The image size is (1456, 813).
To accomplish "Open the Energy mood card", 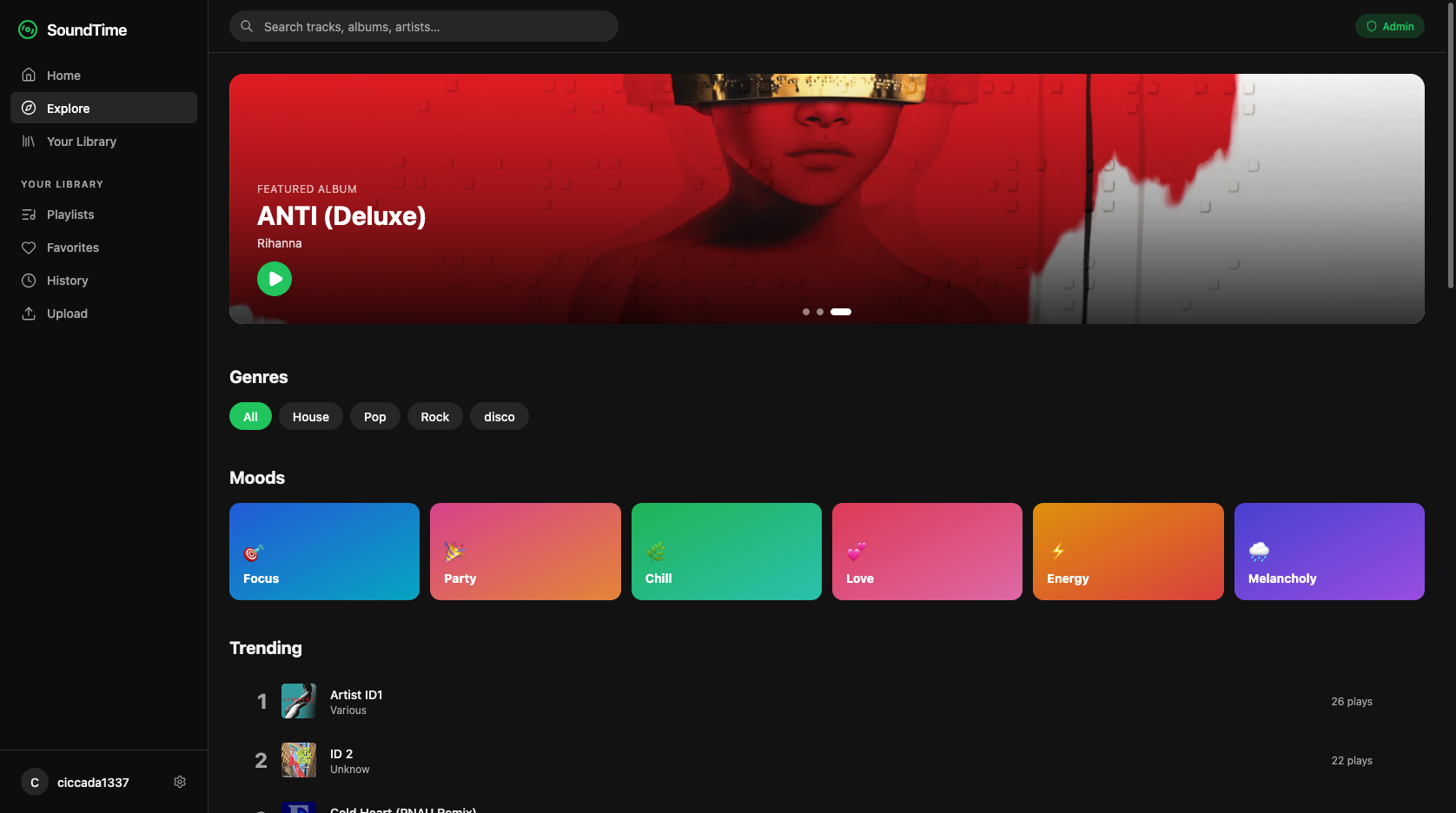I will tap(1128, 551).
